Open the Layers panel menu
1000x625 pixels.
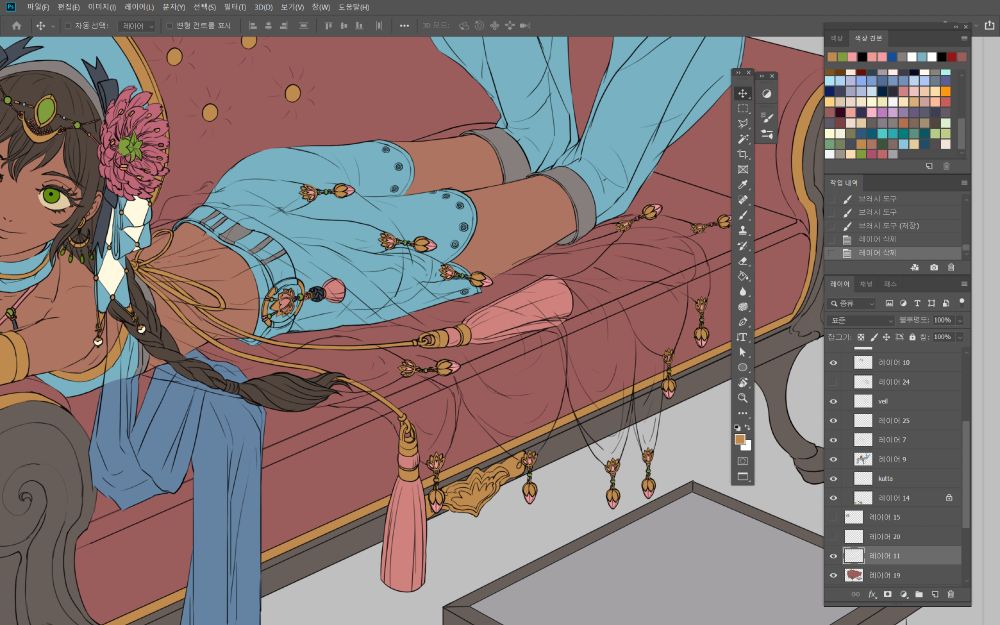[964, 284]
